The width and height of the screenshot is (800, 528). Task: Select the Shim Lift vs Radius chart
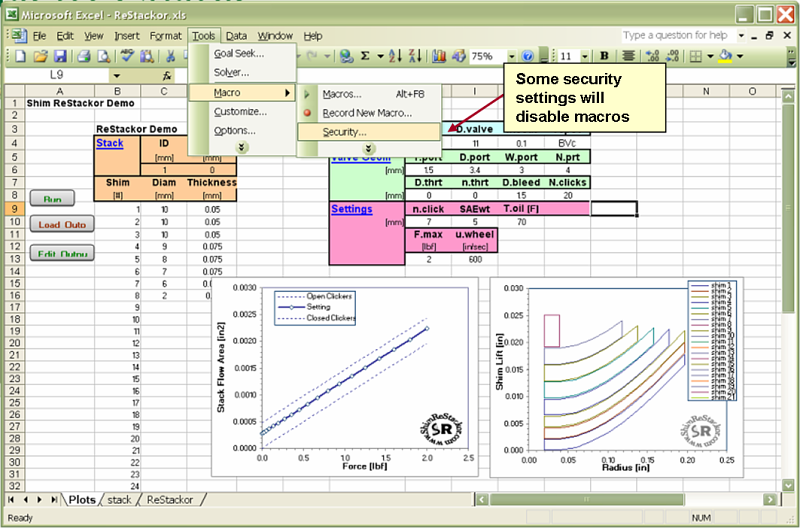click(616, 378)
